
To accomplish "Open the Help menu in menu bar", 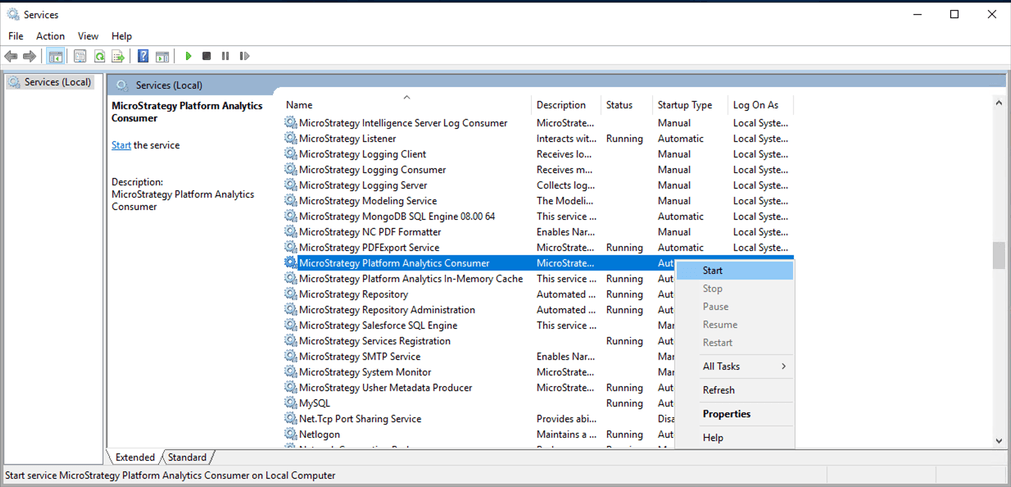I will [x=122, y=36].
